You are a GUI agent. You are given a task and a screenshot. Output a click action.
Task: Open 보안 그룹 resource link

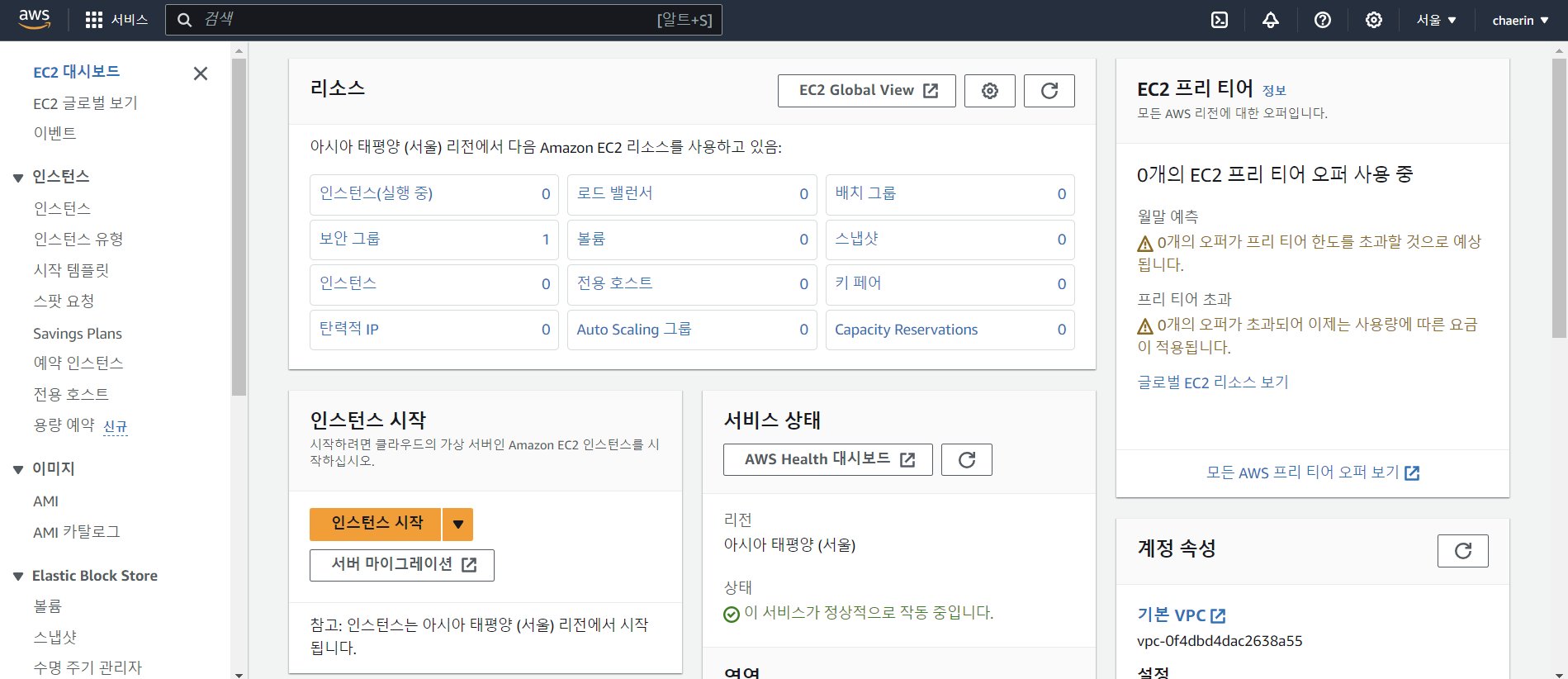click(350, 239)
